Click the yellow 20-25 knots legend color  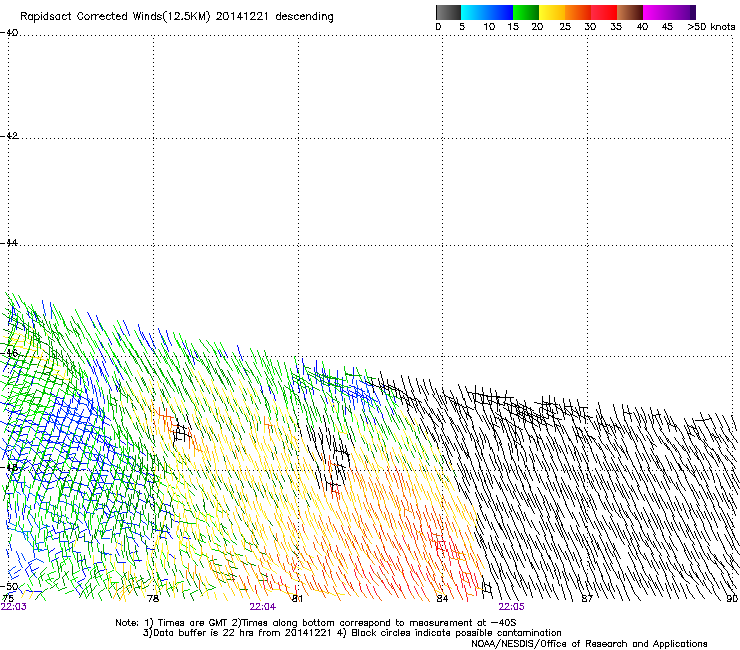(x=552, y=12)
